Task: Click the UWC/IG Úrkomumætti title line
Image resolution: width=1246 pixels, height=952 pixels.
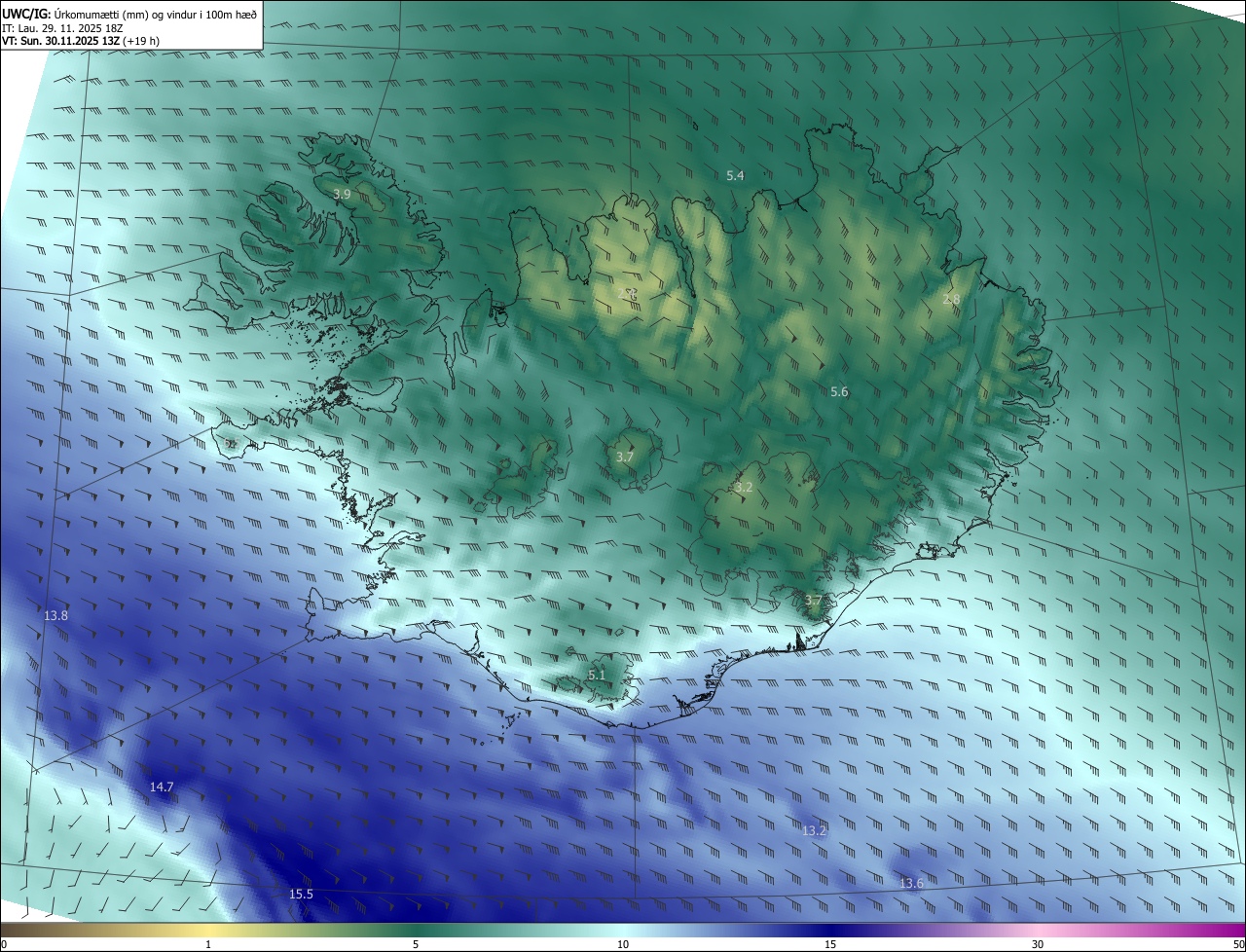Action: [x=129, y=14]
